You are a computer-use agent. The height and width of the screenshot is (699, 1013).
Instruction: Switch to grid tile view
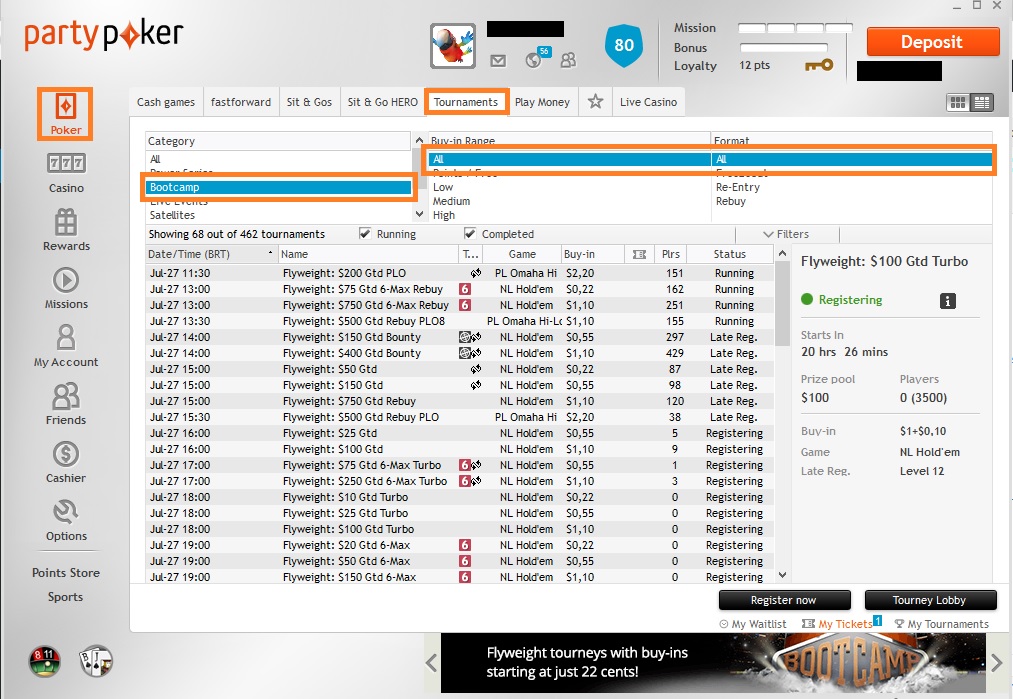[x=958, y=102]
